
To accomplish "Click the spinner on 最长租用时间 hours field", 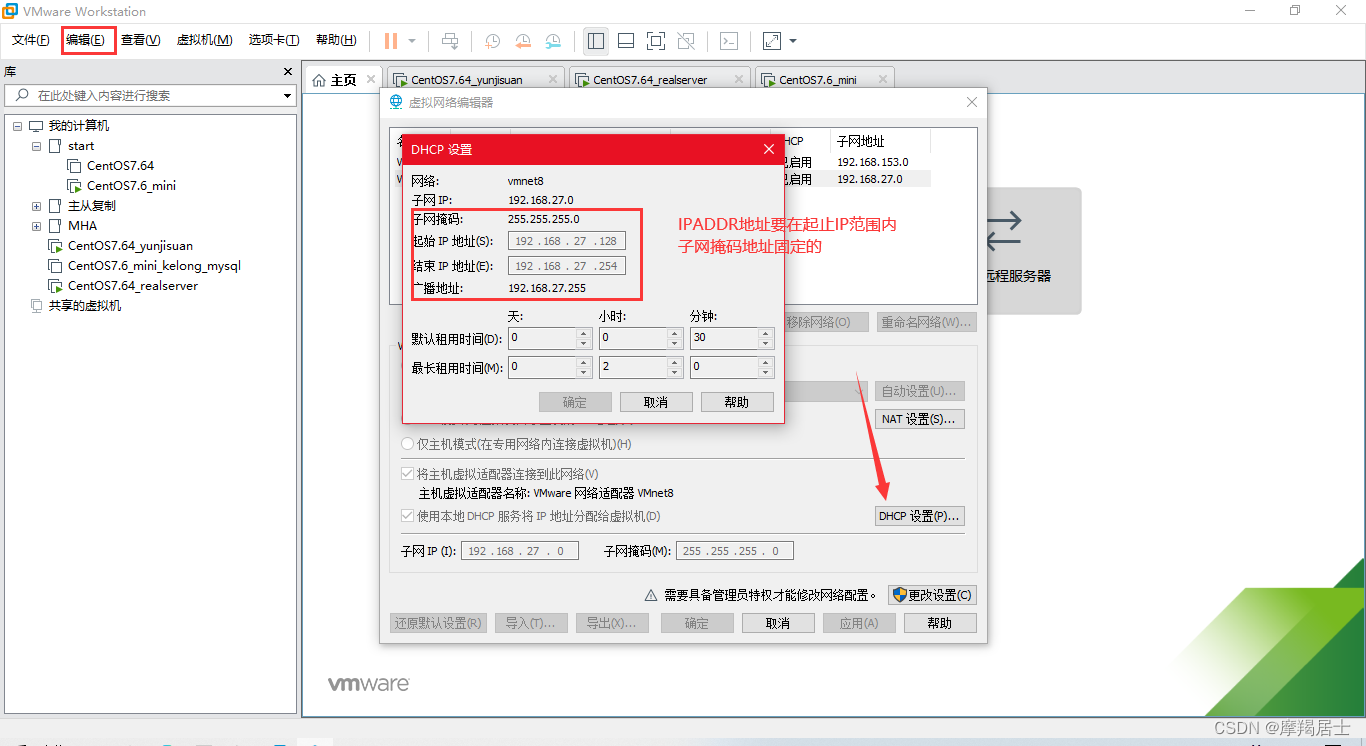I will pyautogui.click(x=675, y=368).
